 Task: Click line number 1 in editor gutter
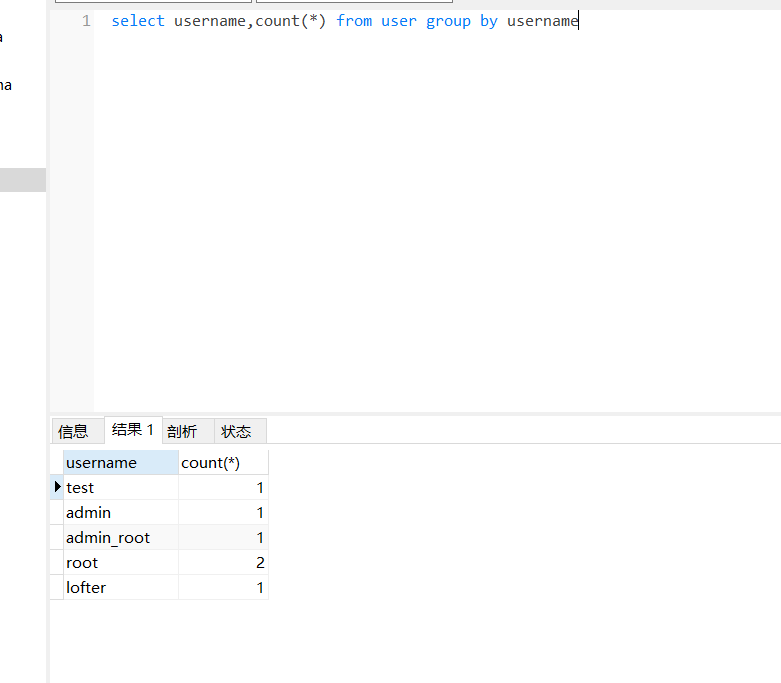(x=86, y=21)
